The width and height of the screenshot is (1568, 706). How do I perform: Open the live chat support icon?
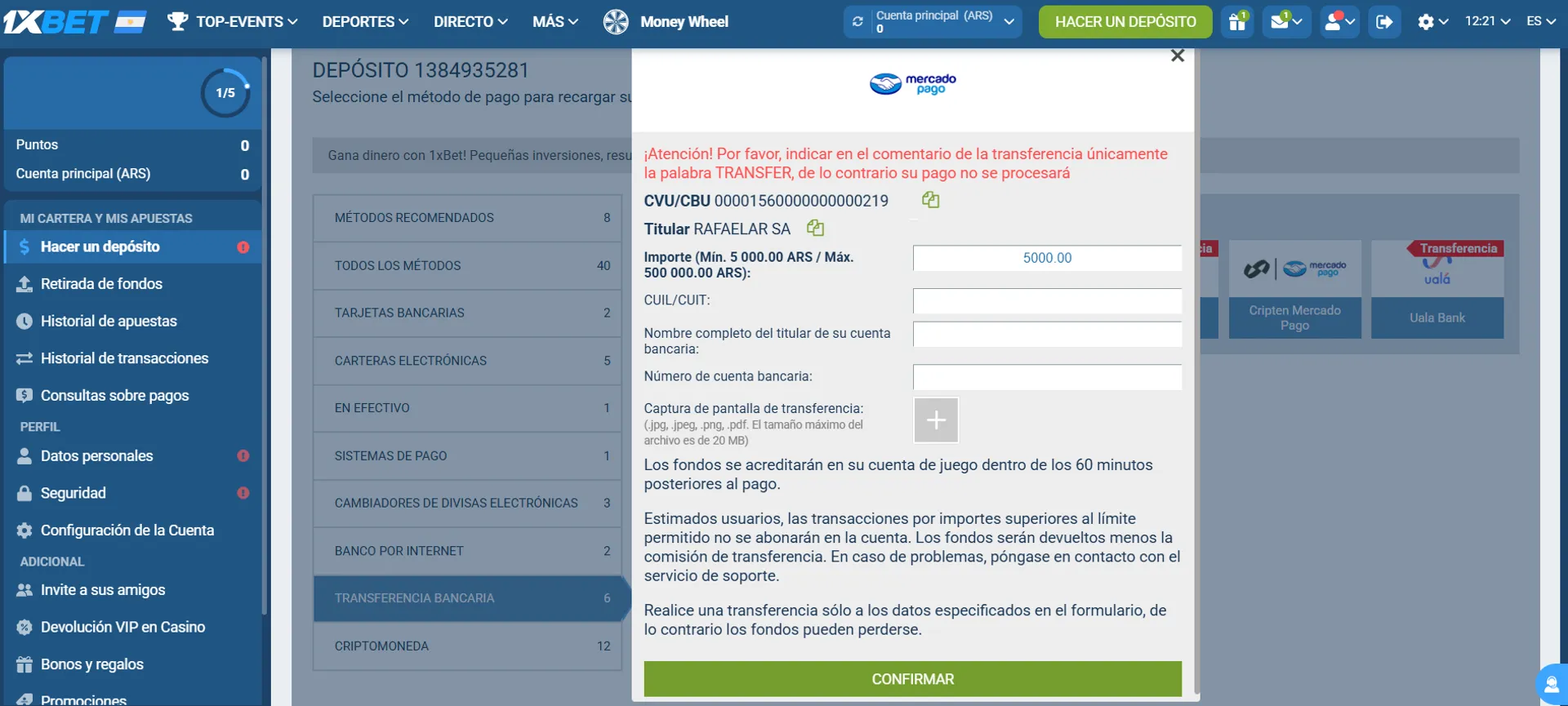click(x=1551, y=685)
